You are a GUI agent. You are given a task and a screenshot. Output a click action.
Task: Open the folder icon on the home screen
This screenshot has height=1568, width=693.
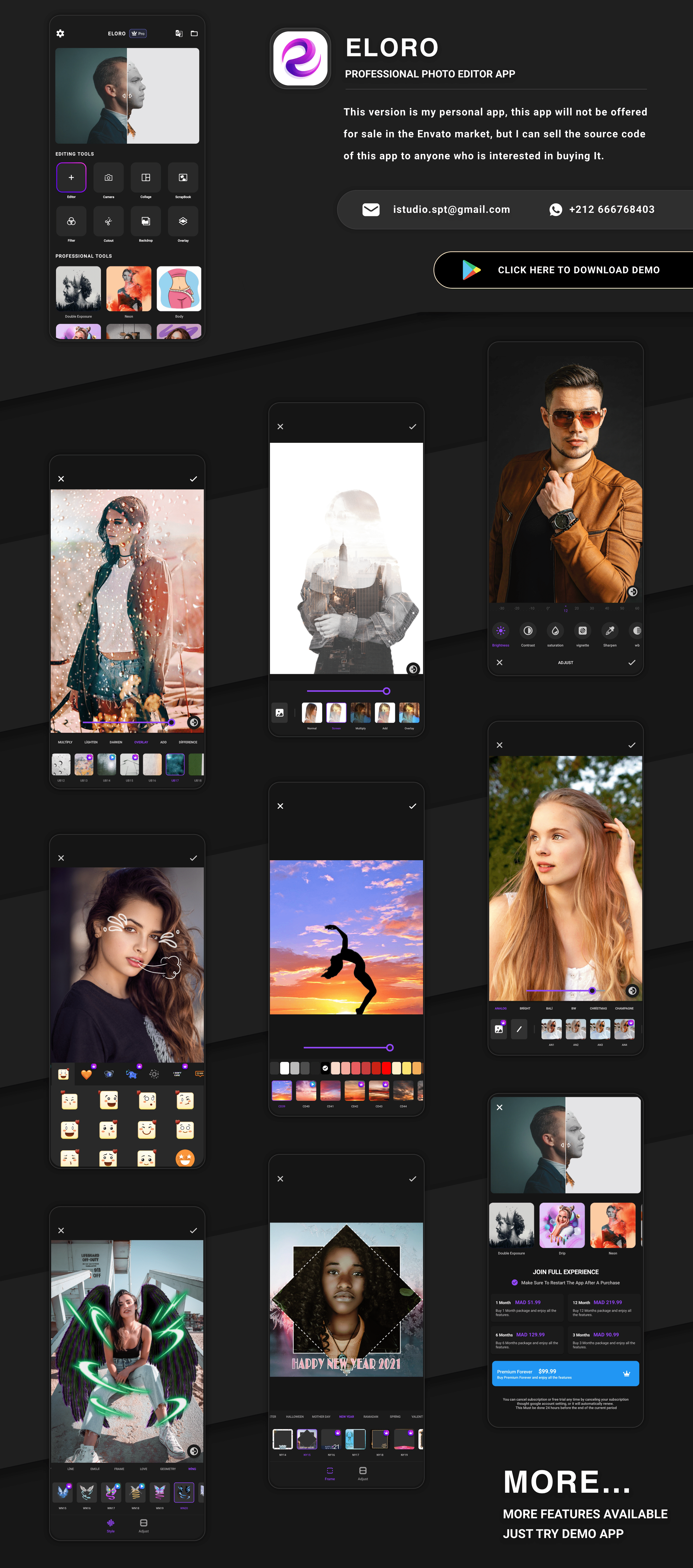pos(194,33)
